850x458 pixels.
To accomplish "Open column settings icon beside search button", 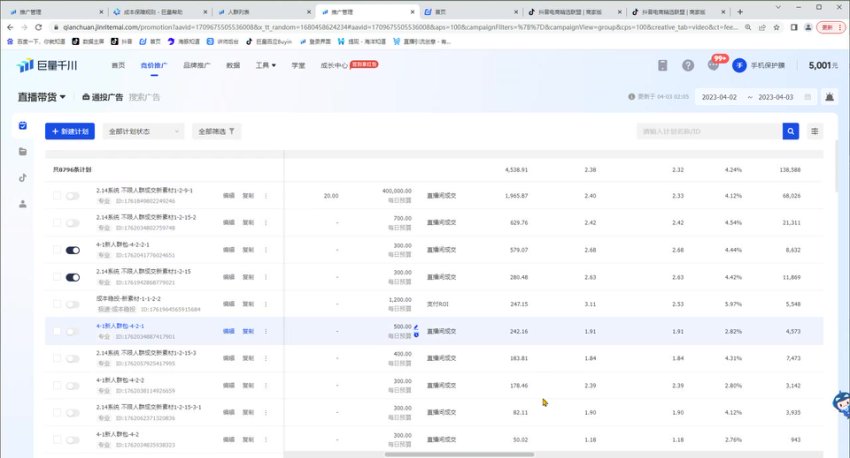I will coord(816,131).
